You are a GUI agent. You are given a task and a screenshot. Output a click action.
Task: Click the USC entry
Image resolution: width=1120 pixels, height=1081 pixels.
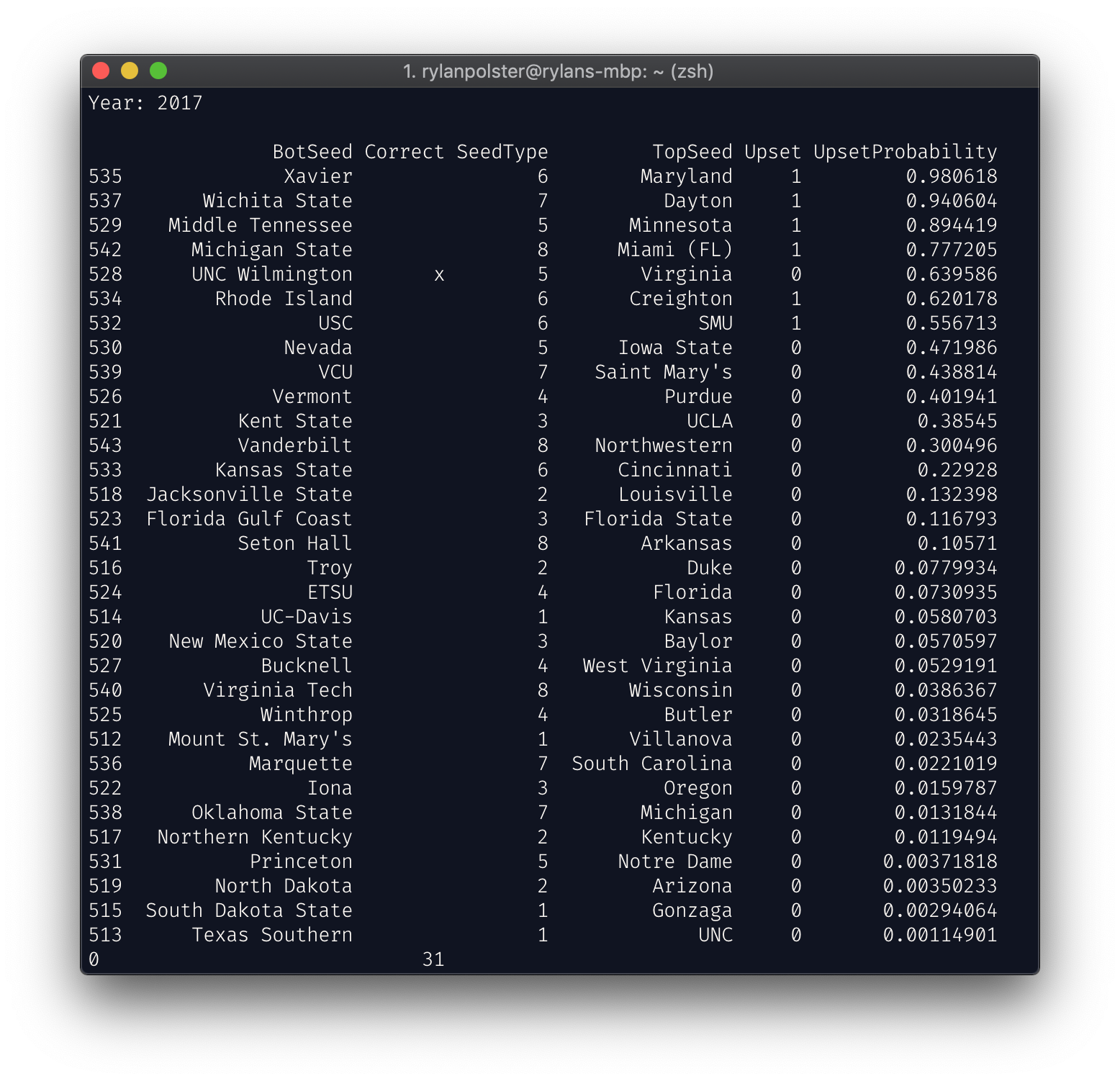[335, 323]
